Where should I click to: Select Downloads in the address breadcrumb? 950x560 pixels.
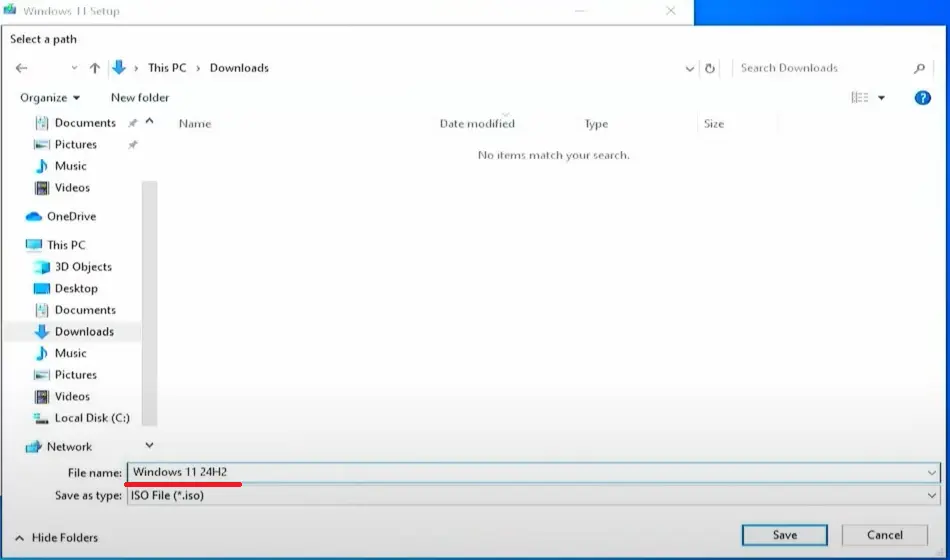(239, 68)
